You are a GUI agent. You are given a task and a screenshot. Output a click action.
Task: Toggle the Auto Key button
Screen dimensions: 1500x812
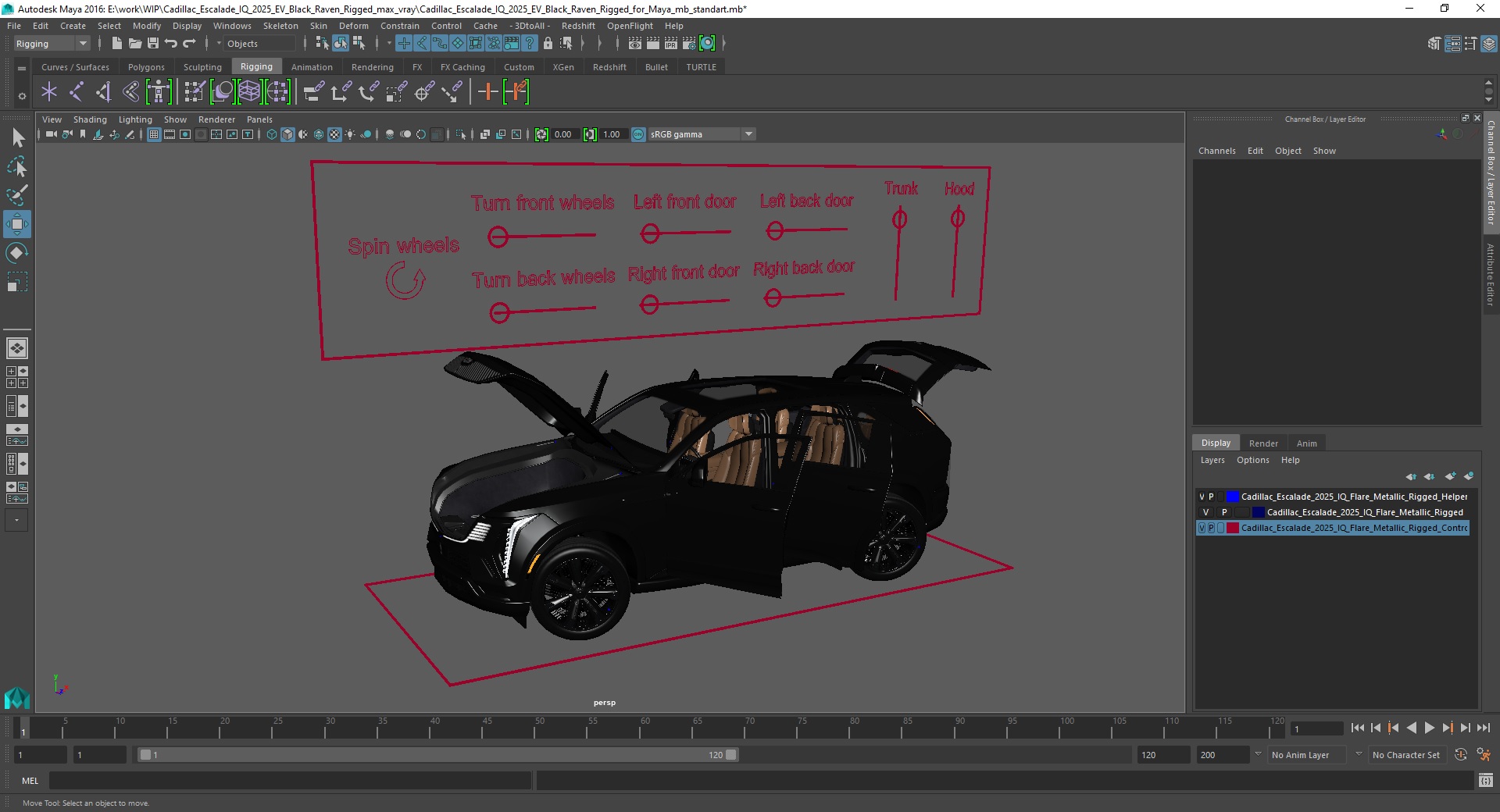[1460, 755]
